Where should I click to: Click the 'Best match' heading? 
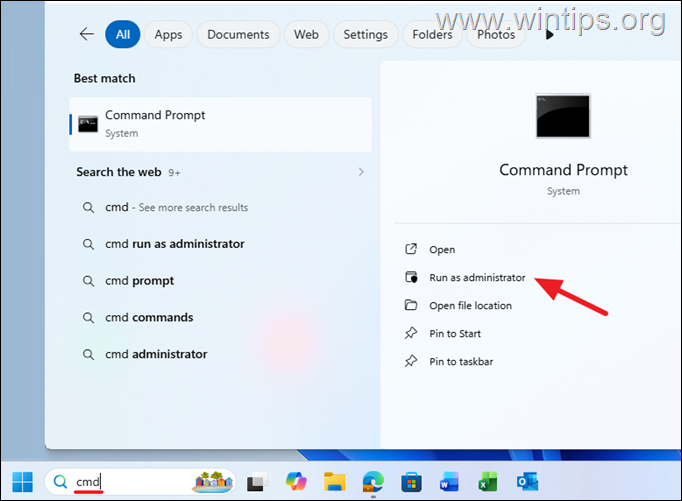pyautogui.click(x=104, y=78)
